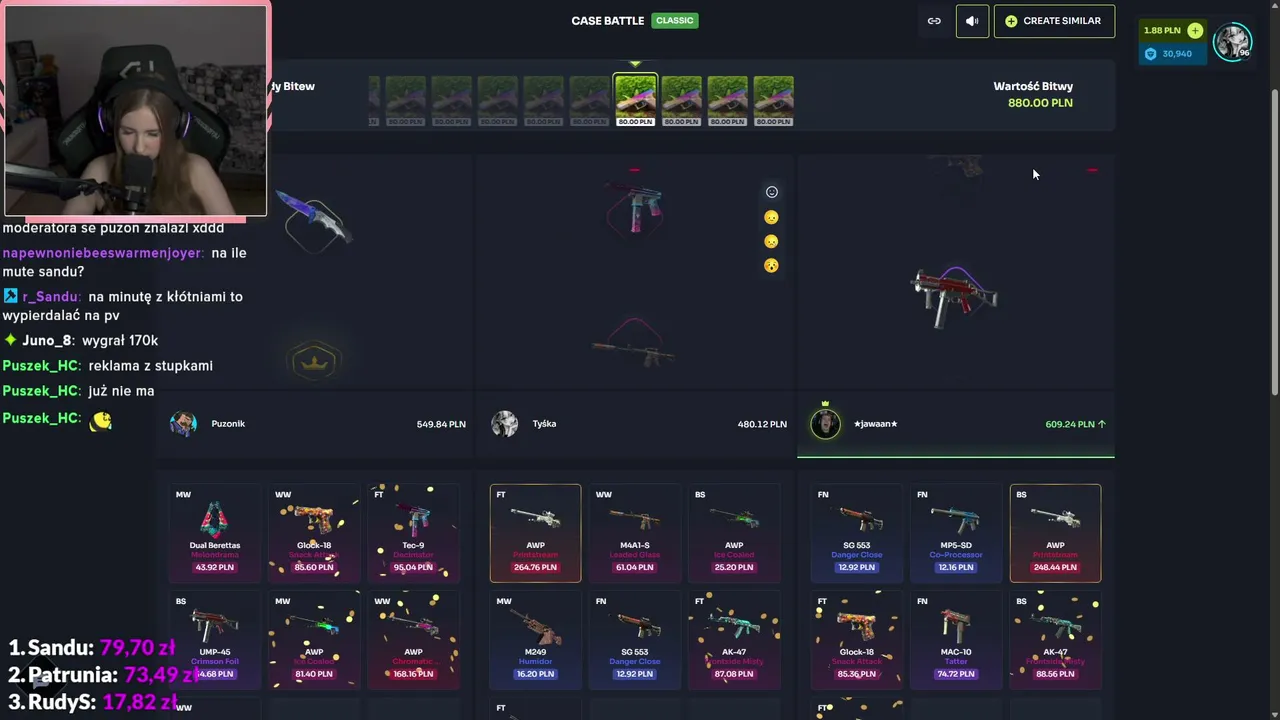Copy the battle link with the chain icon
The height and width of the screenshot is (720, 1280).
[x=934, y=21]
